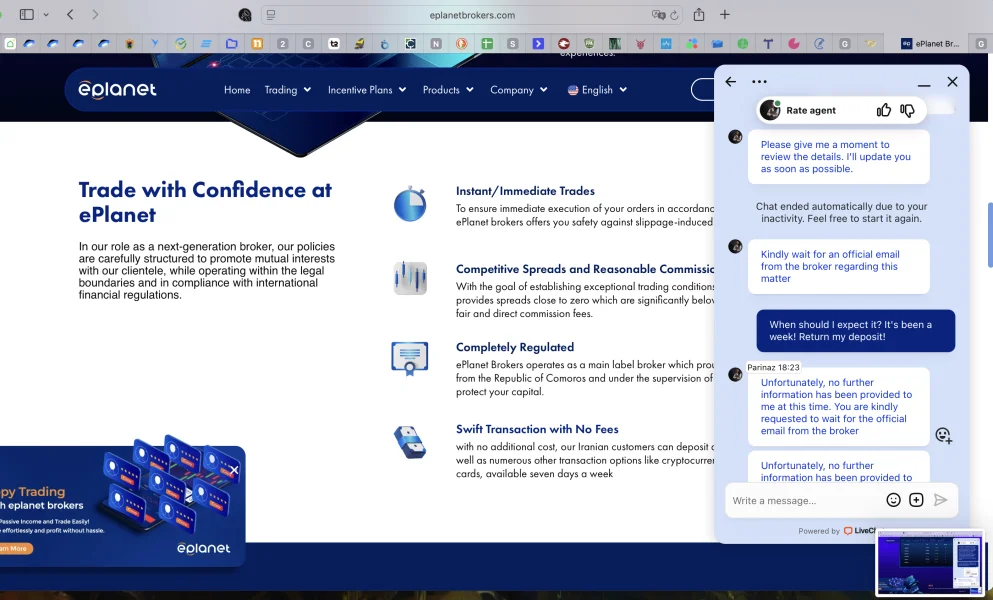Viewport: 993px width, 600px height.
Task: Click the add attachment plus icon
Action: [916, 500]
